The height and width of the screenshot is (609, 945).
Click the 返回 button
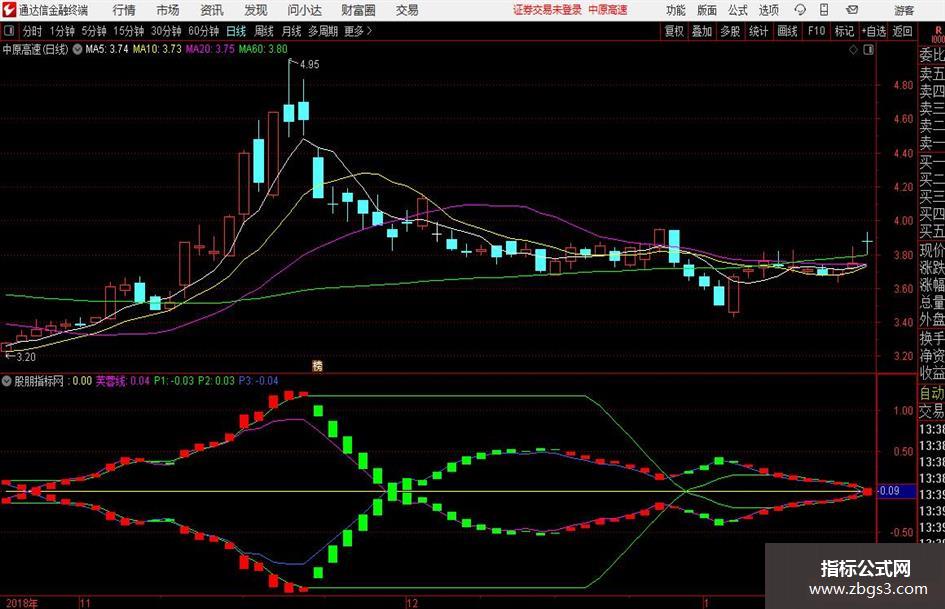(x=902, y=31)
